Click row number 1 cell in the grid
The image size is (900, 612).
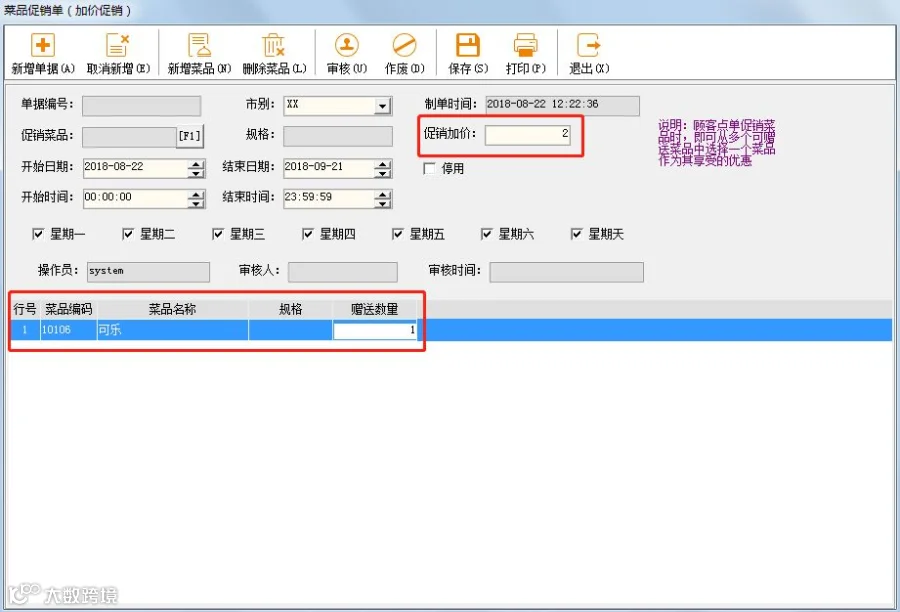25,330
